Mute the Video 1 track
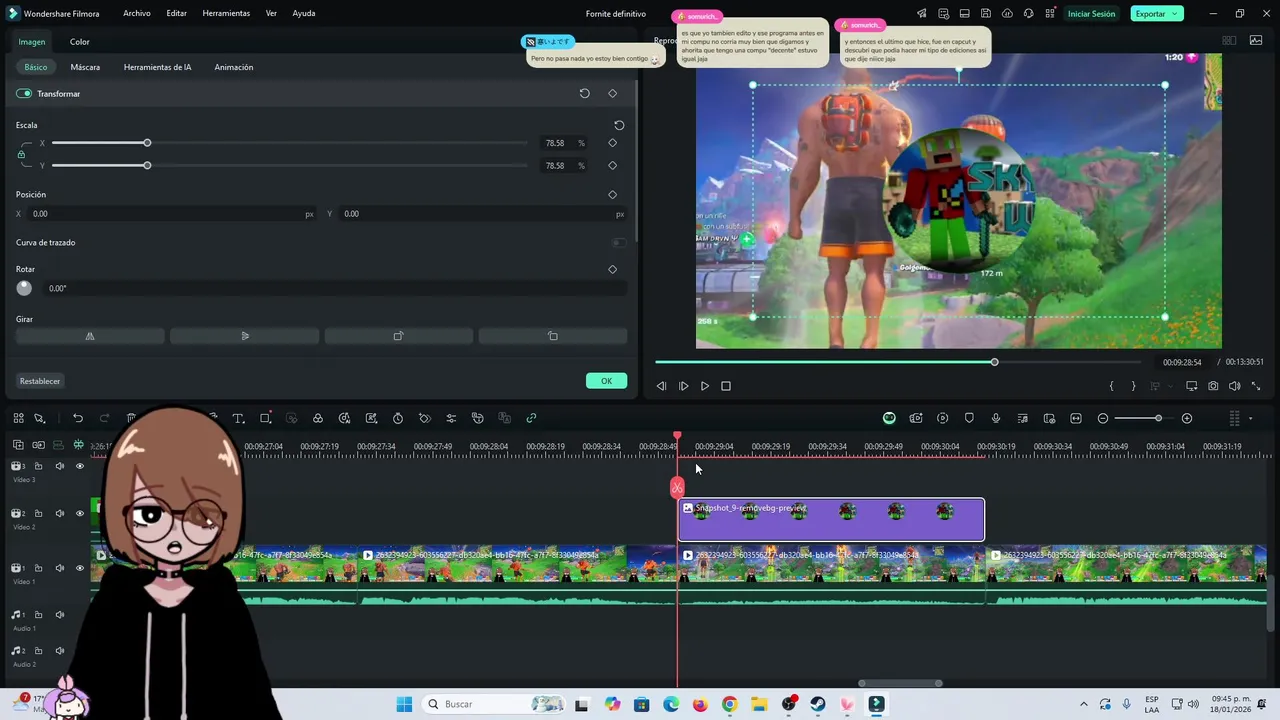The width and height of the screenshot is (1280, 720). [x=59, y=568]
